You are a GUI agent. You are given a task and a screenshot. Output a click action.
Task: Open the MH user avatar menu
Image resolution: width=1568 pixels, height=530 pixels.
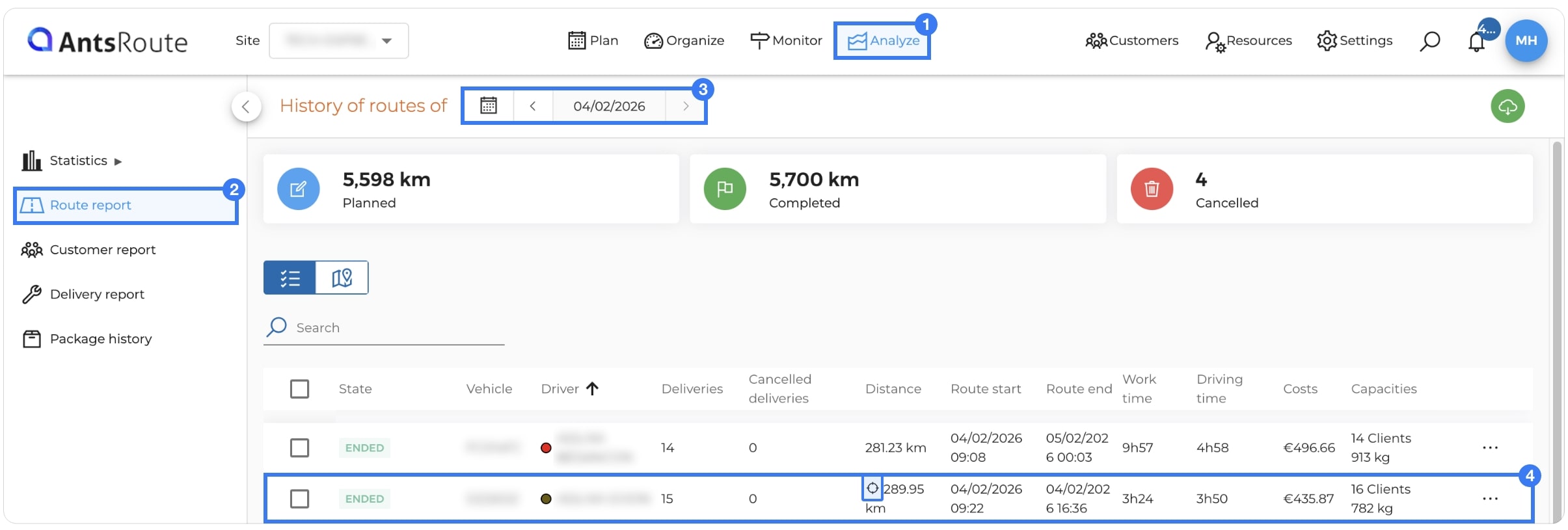point(1526,40)
